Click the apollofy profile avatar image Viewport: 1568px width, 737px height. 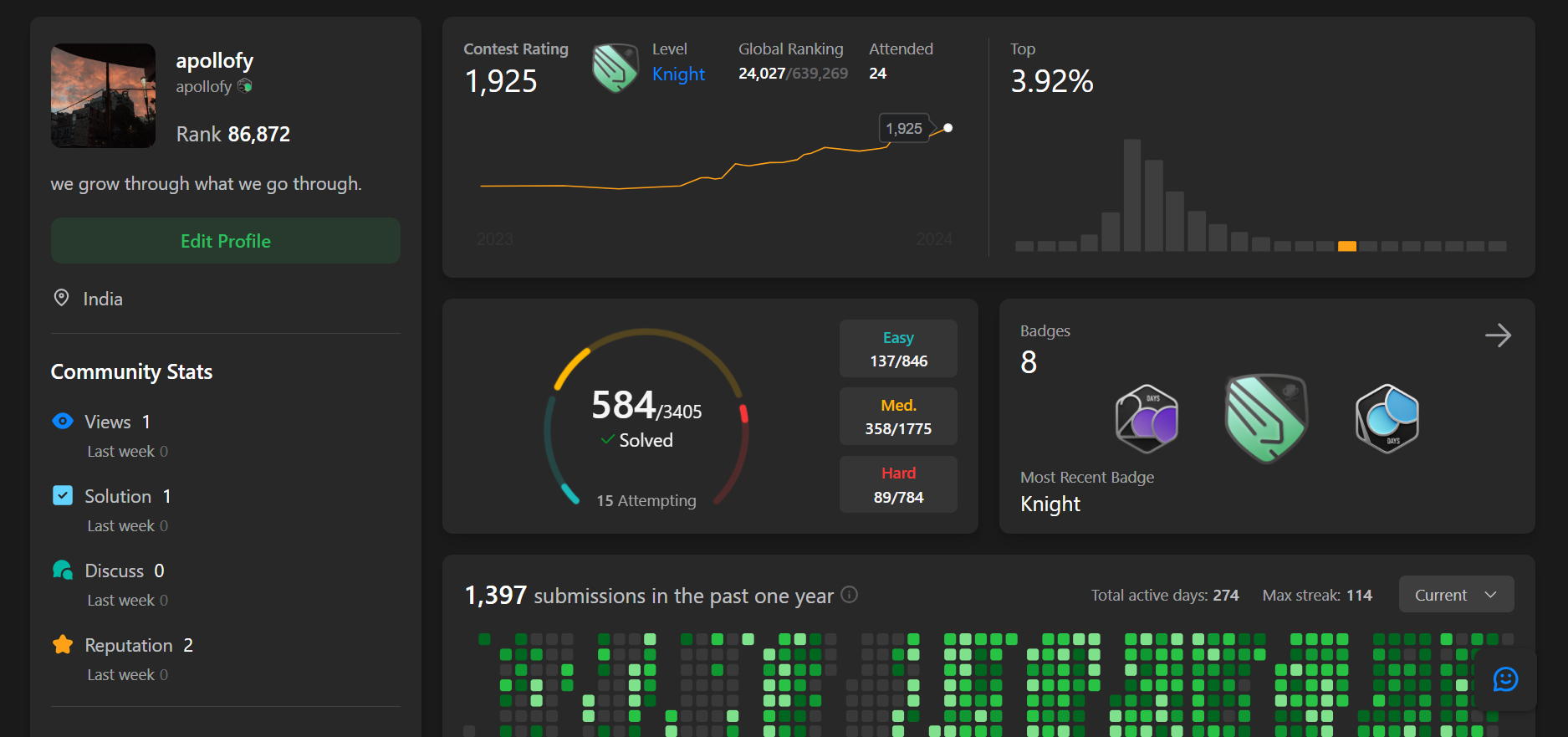104,96
